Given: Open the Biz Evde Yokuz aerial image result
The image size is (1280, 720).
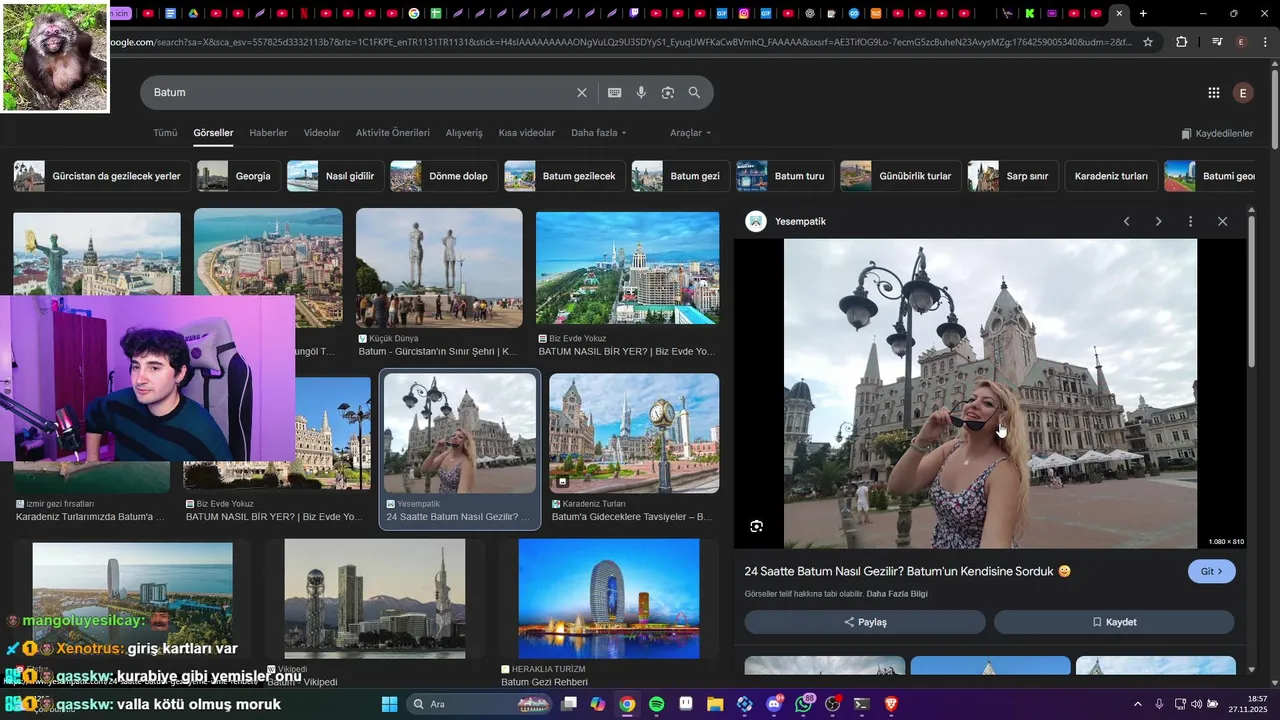Looking at the screenshot, I should [x=627, y=268].
